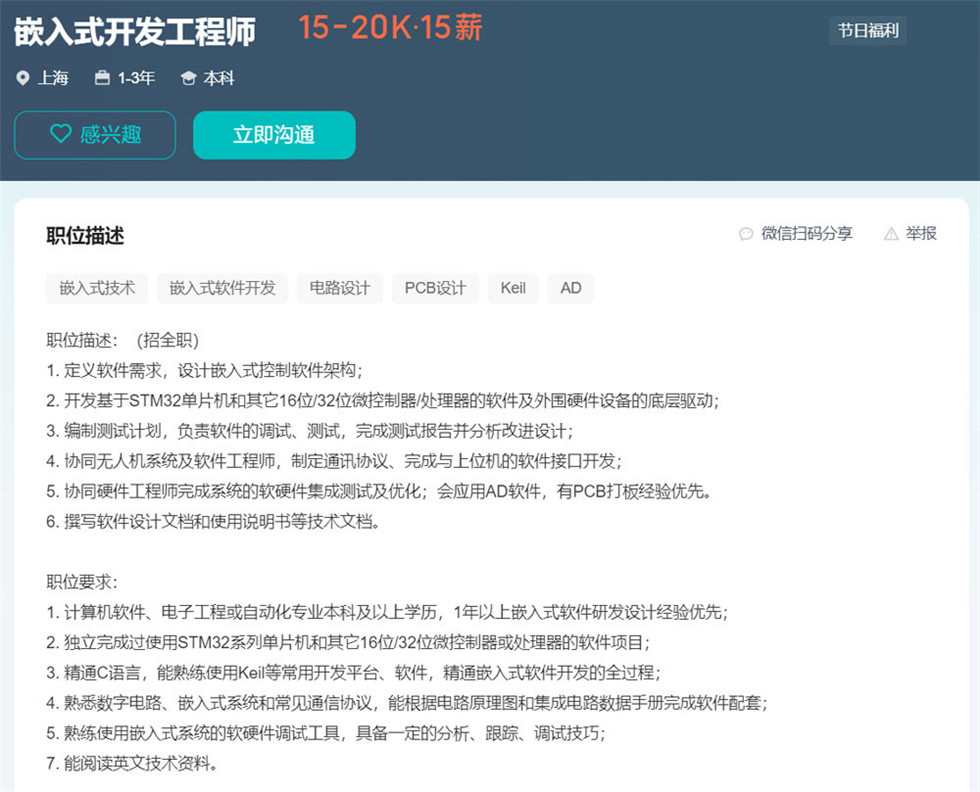Select the 嵌入式技术 skill tag
The height and width of the screenshot is (792, 980).
[97, 288]
